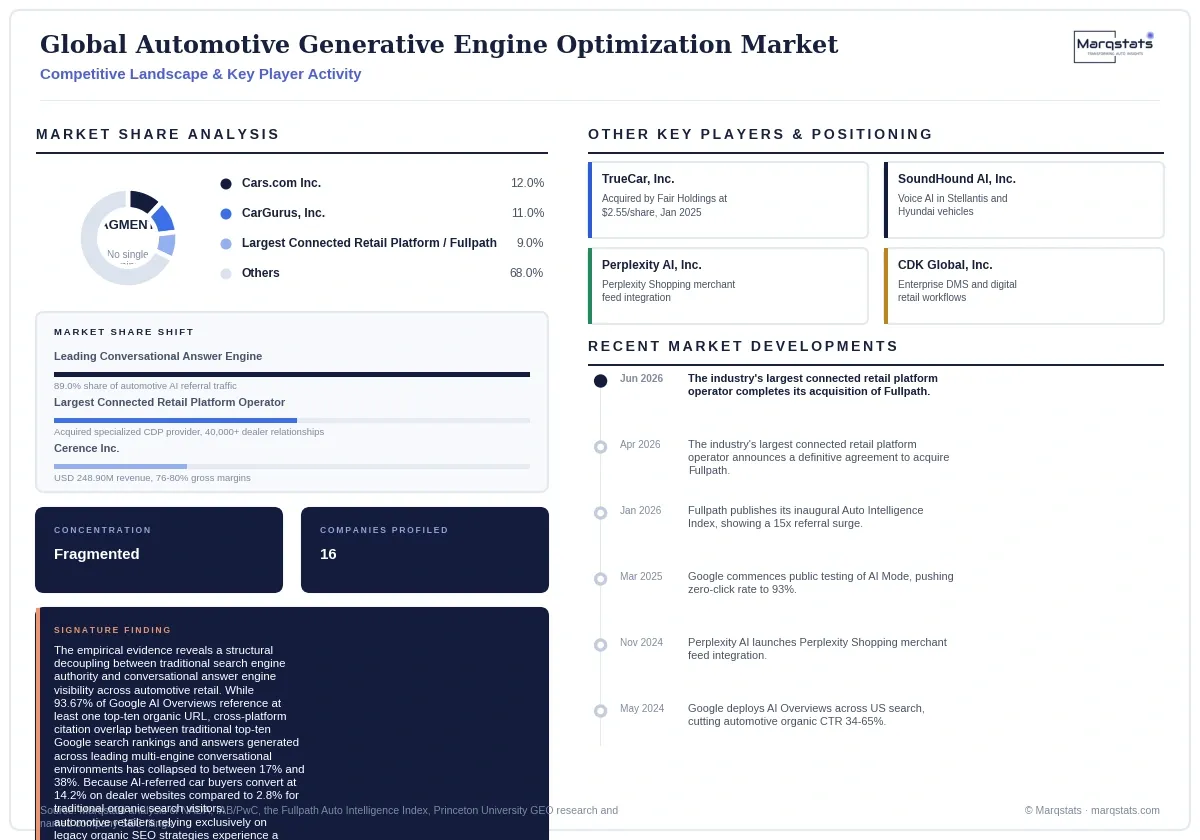This screenshot has width=1200, height=840.
Task: Click the May 2024 timeline marker dot
Action: click(600, 711)
